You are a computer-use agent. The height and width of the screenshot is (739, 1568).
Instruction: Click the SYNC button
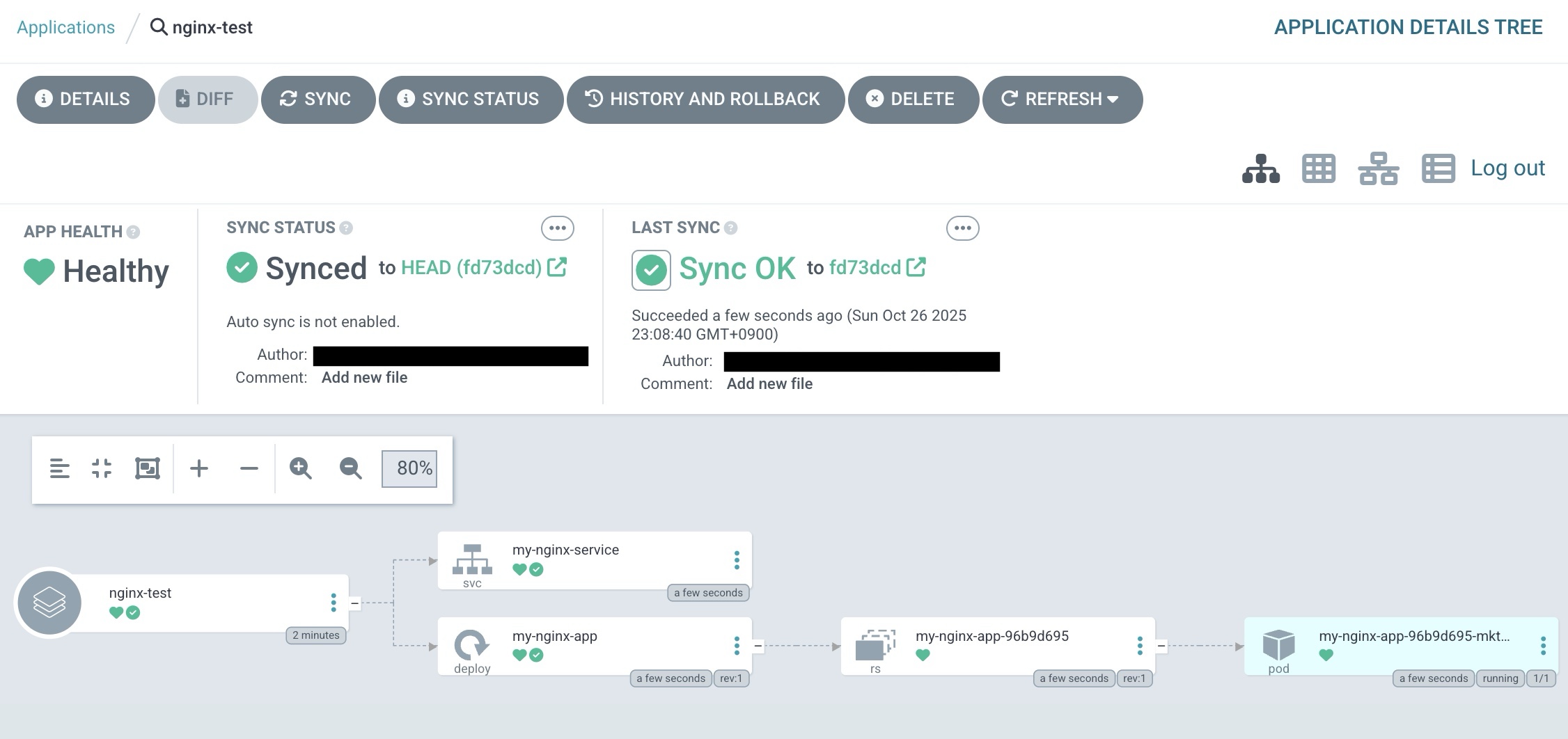[317, 100]
